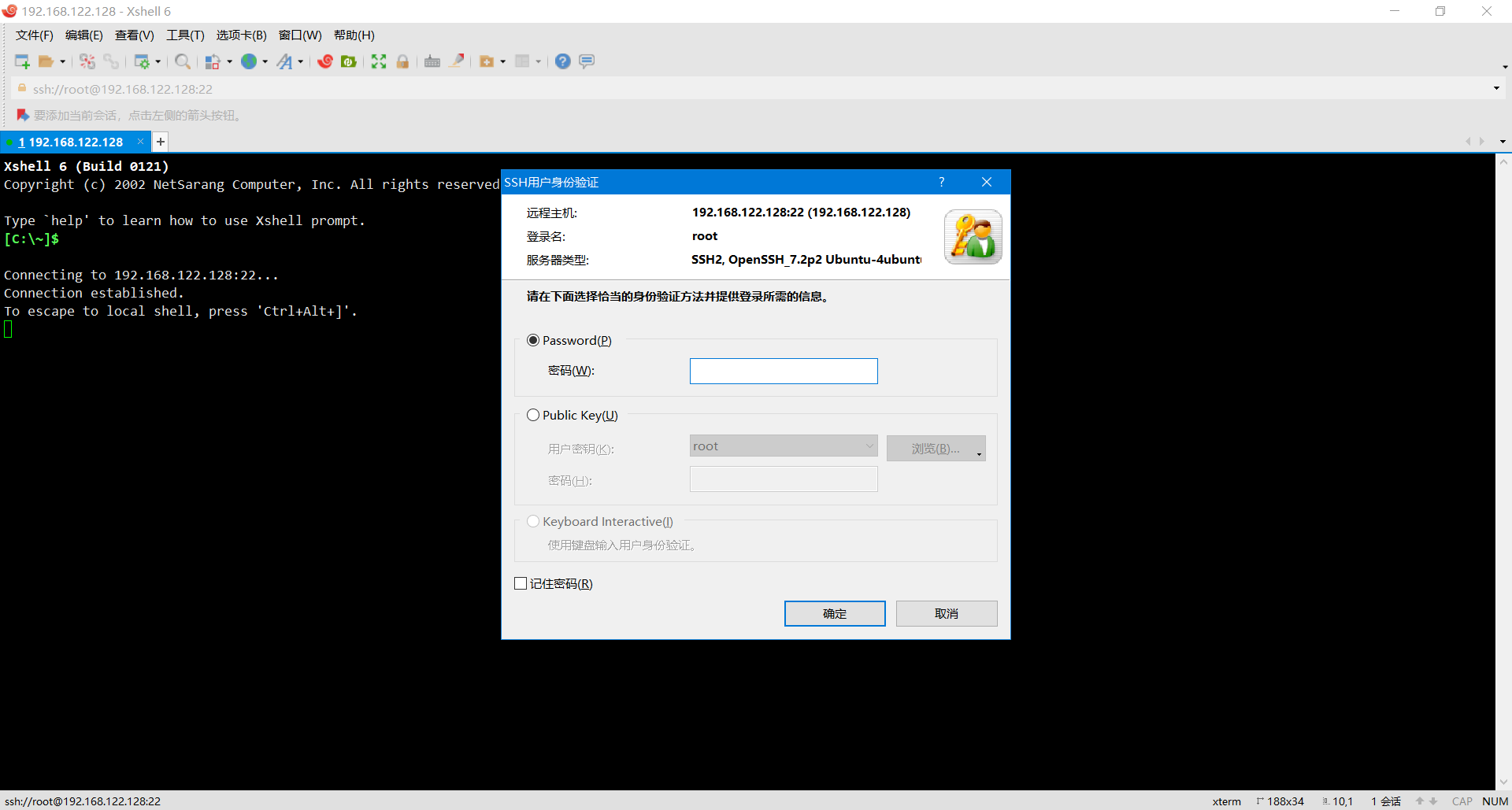Click the address bar lock icon
1512x810 pixels.
[22, 88]
